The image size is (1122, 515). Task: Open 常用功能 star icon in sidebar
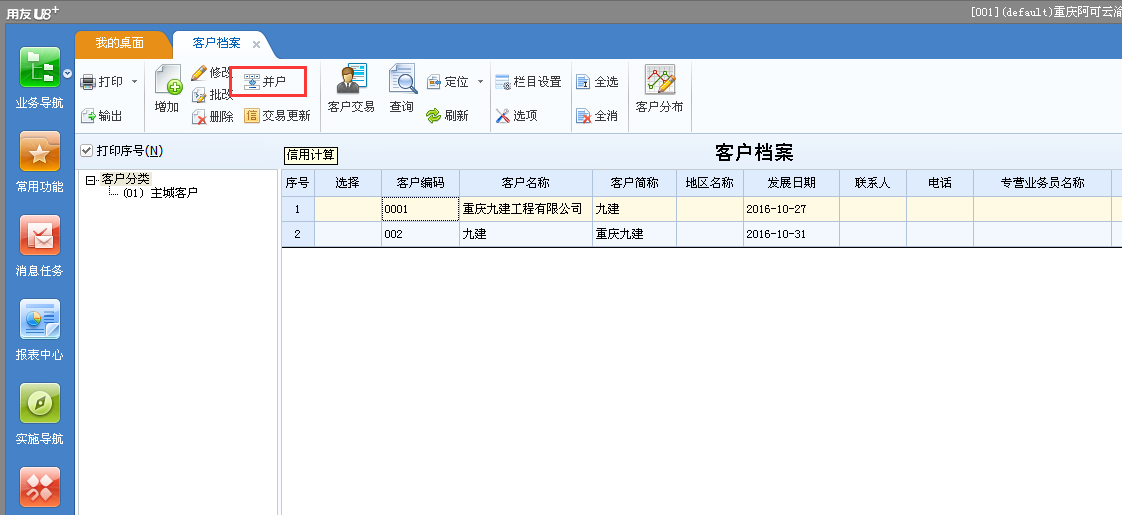click(40, 152)
